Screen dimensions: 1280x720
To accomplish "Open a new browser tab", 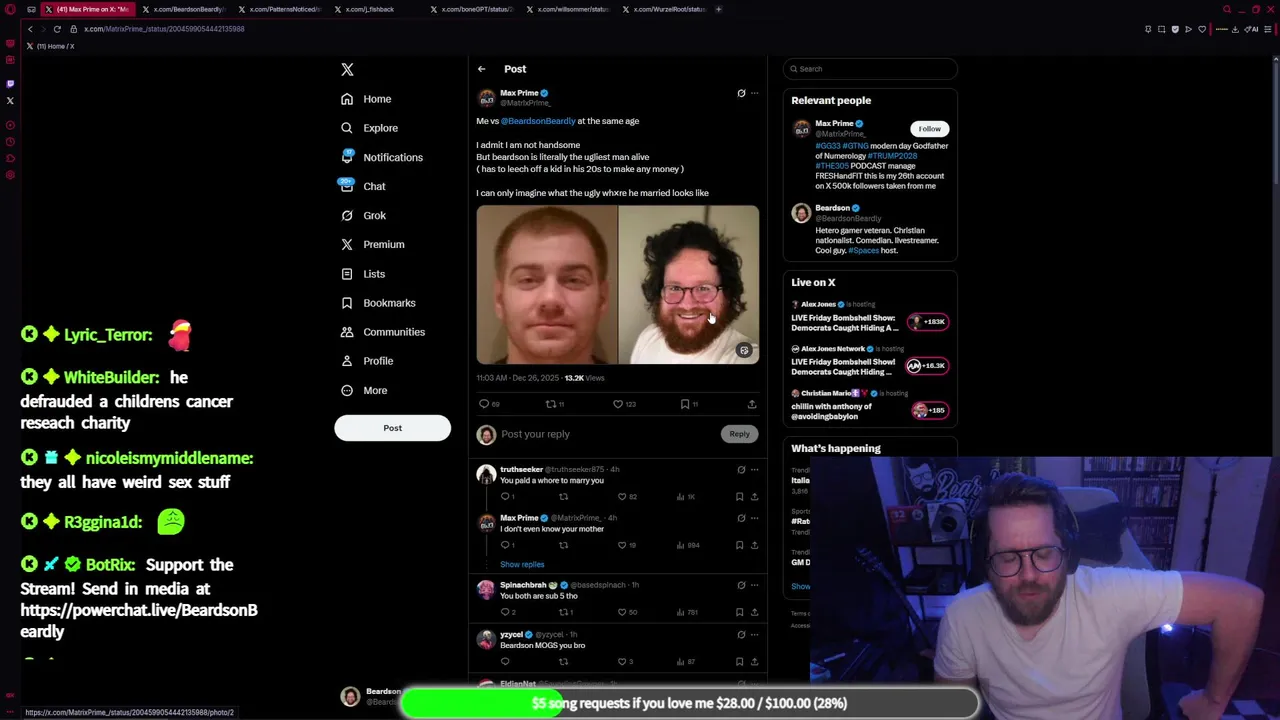I will [x=718, y=9].
